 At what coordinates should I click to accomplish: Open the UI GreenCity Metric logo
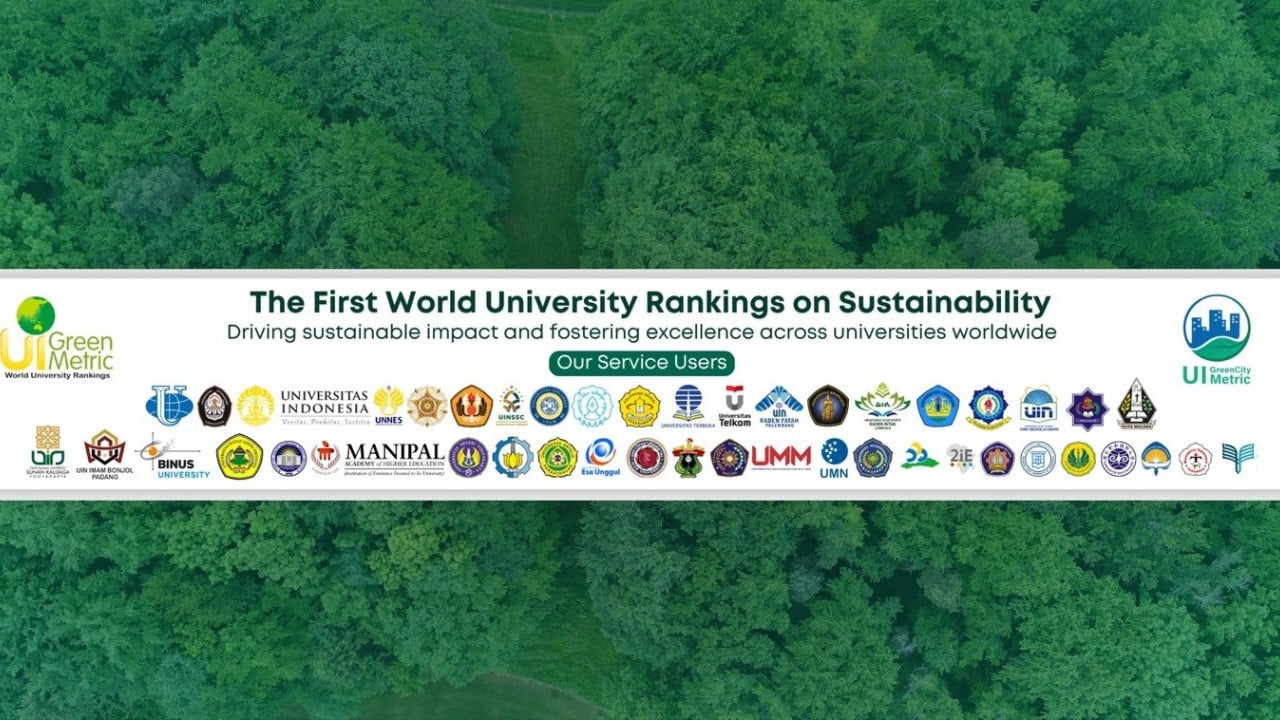point(1216,340)
